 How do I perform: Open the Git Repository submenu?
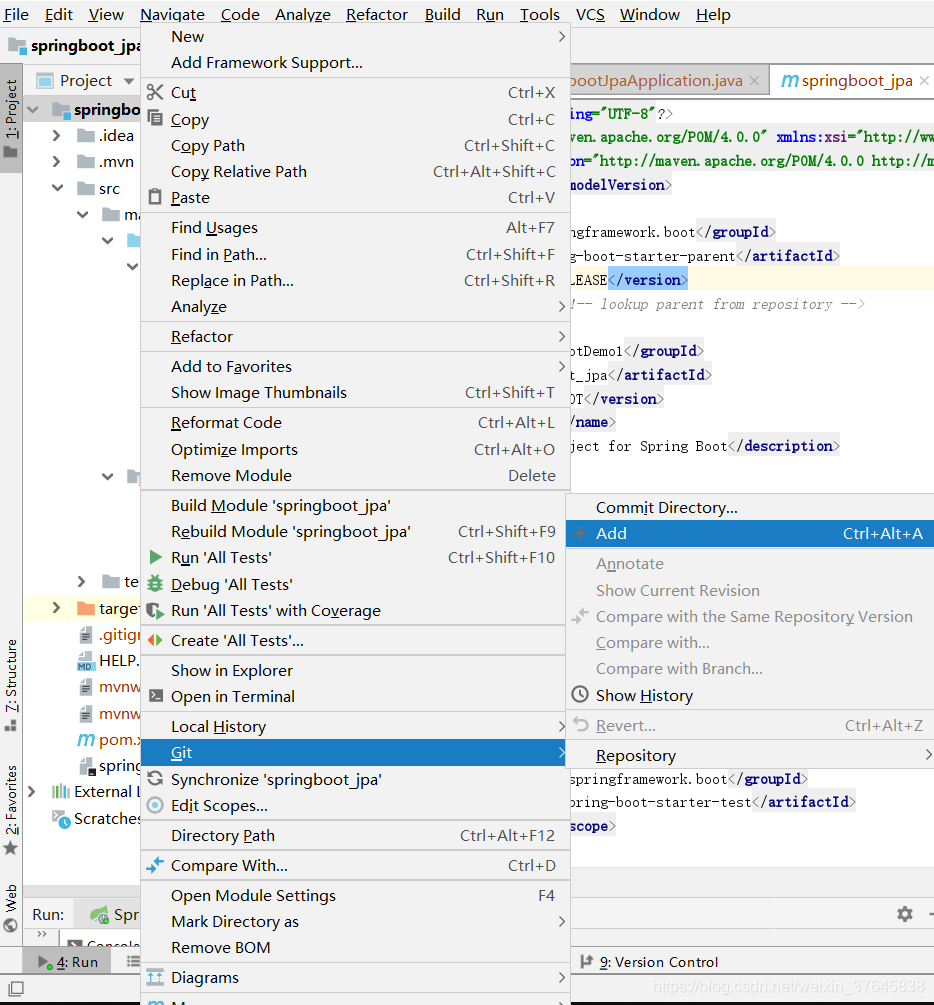(x=750, y=755)
